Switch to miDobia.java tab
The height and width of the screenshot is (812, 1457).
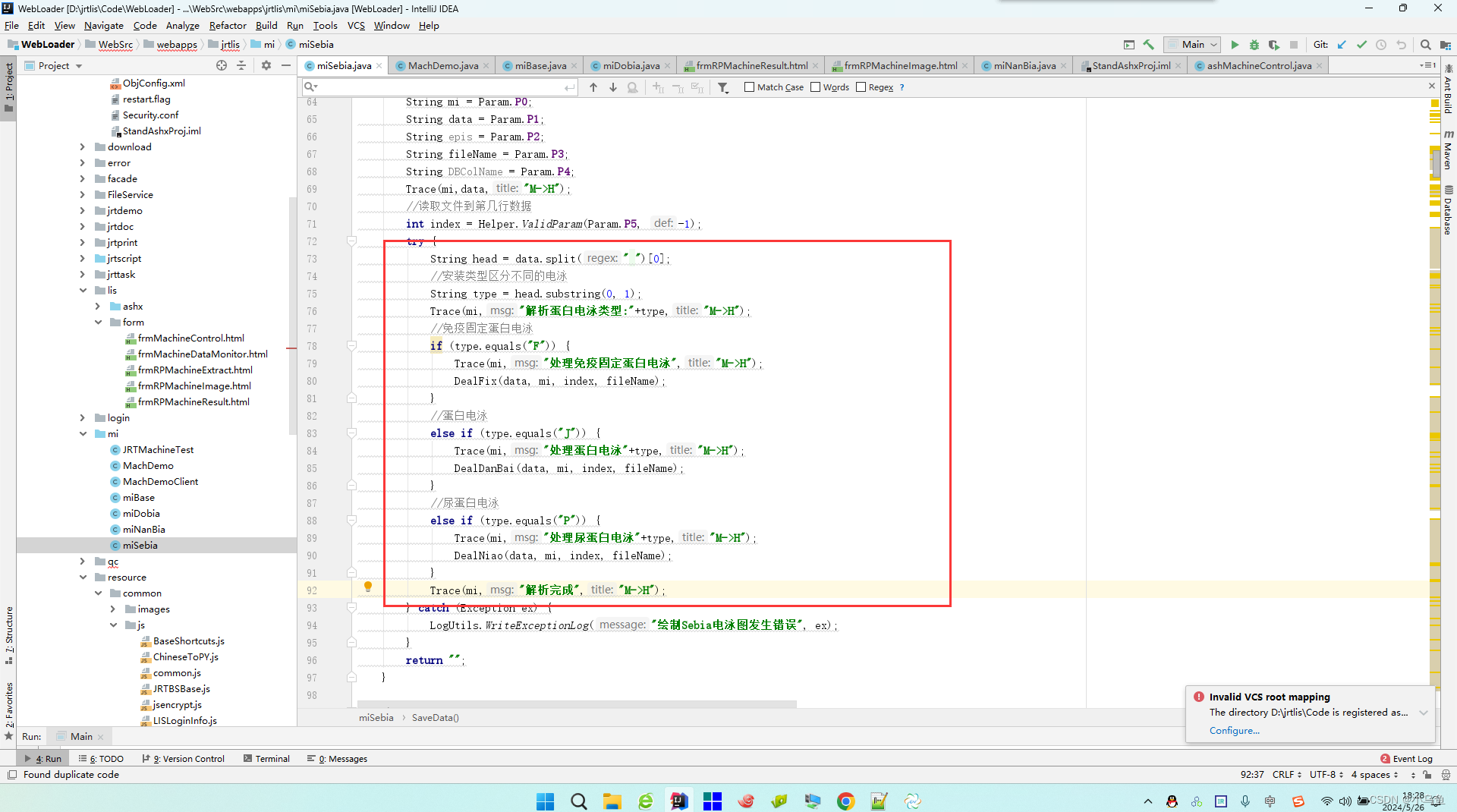(x=631, y=65)
